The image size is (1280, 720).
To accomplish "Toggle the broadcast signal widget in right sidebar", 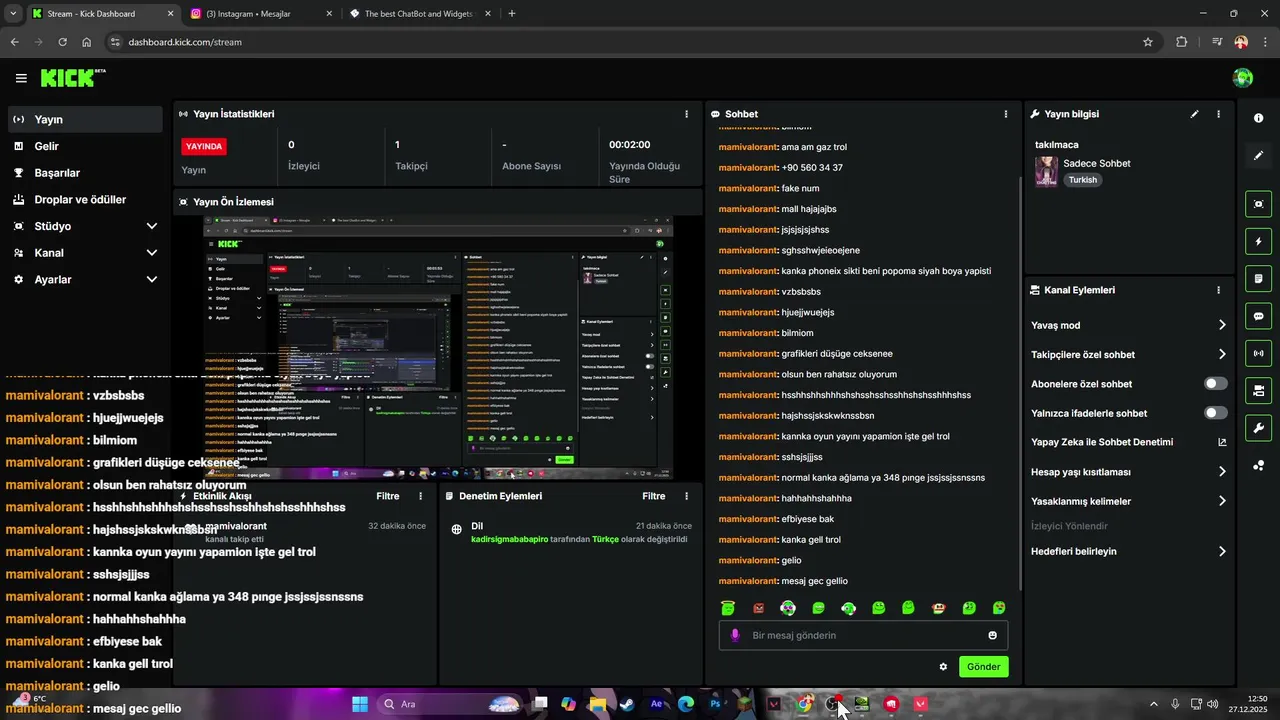I will pyautogui.click(x=1258, y=353).
